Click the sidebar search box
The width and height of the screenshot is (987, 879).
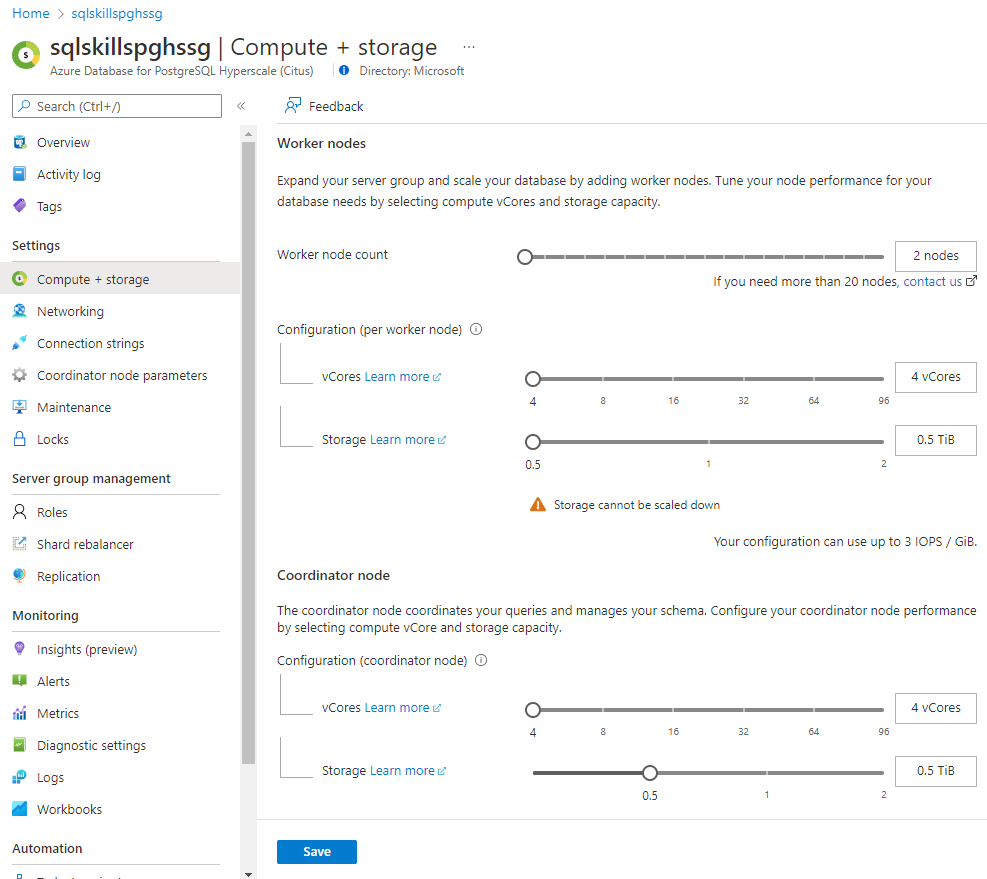click(117, 106)
